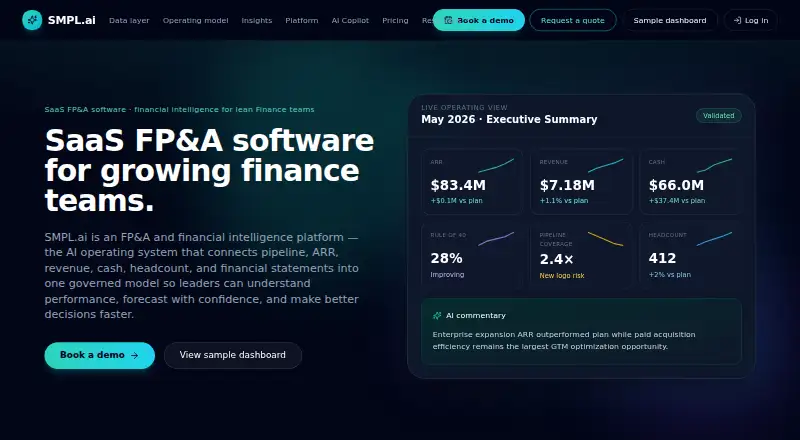Click View sample dashboard button

233,355
